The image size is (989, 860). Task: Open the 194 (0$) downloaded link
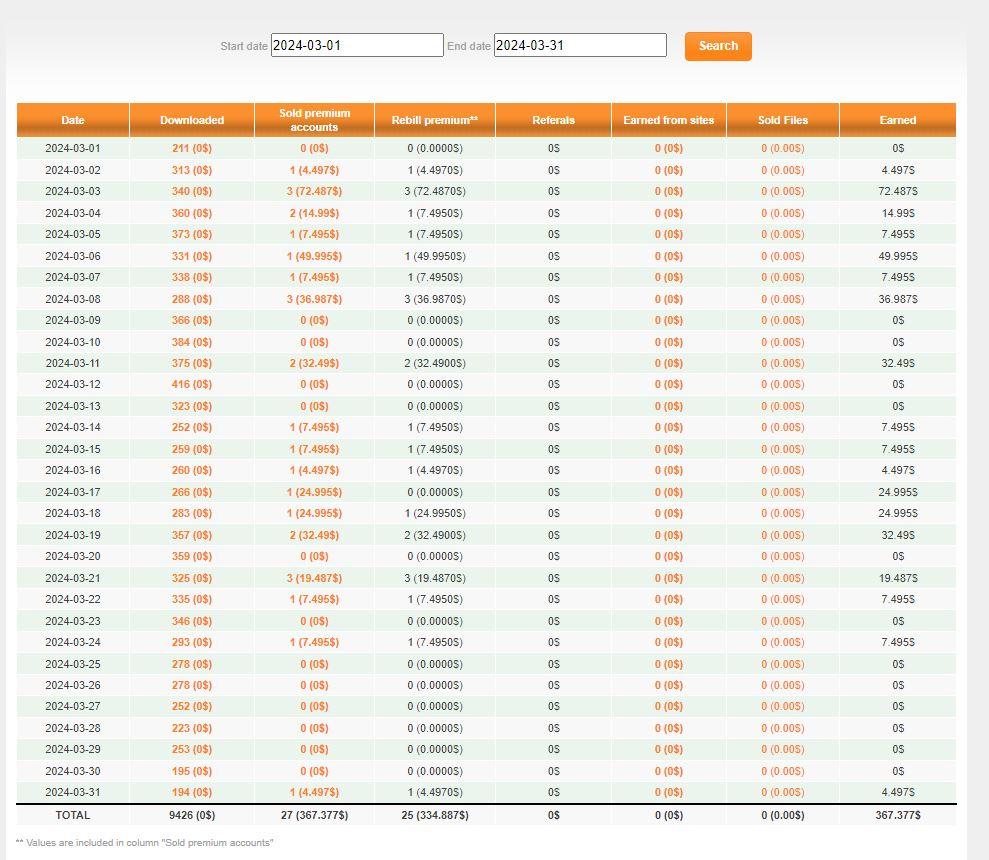pyautogui.click(x=192, y=792)
